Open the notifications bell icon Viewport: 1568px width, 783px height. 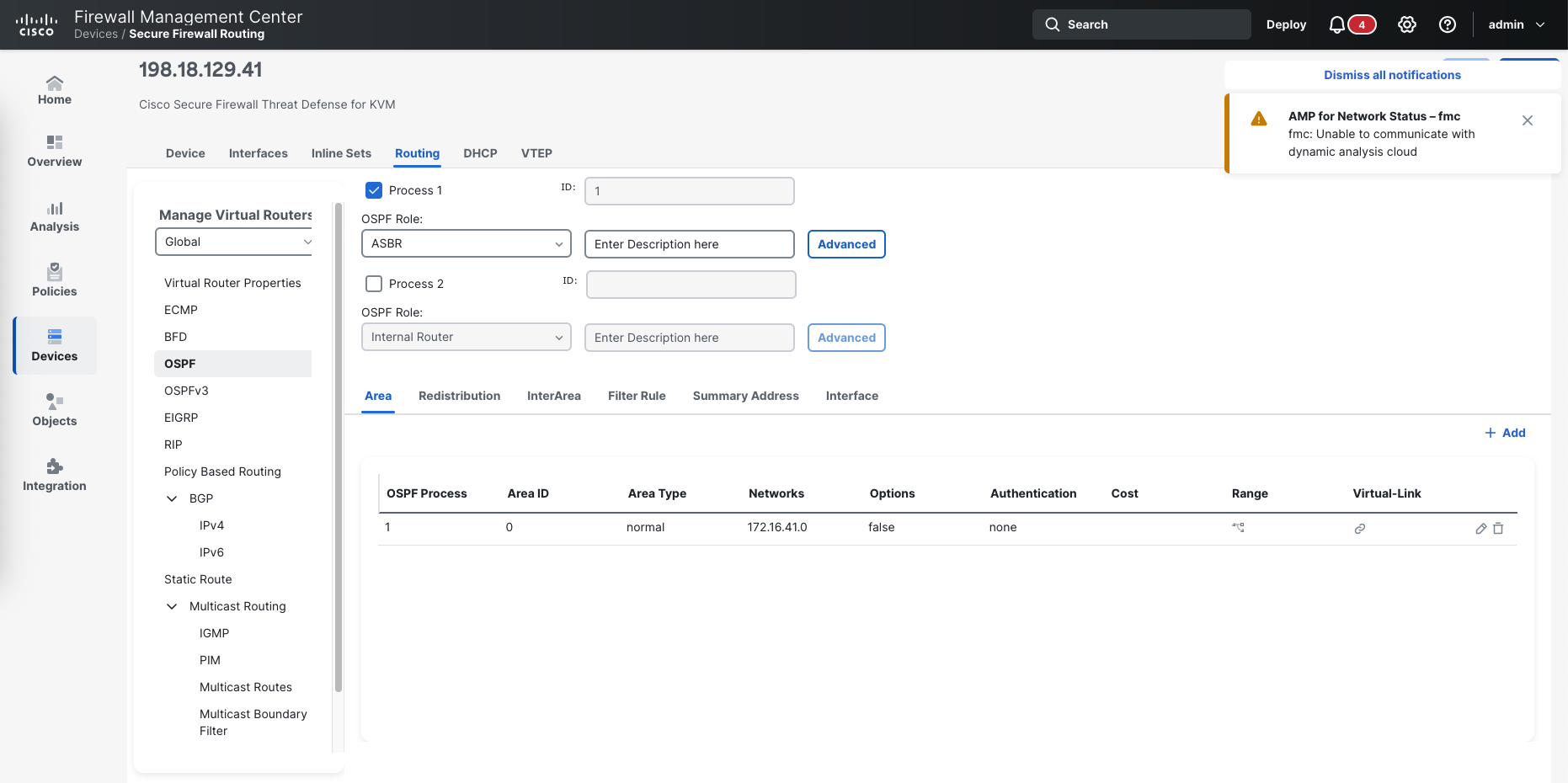pos(1337,24)
